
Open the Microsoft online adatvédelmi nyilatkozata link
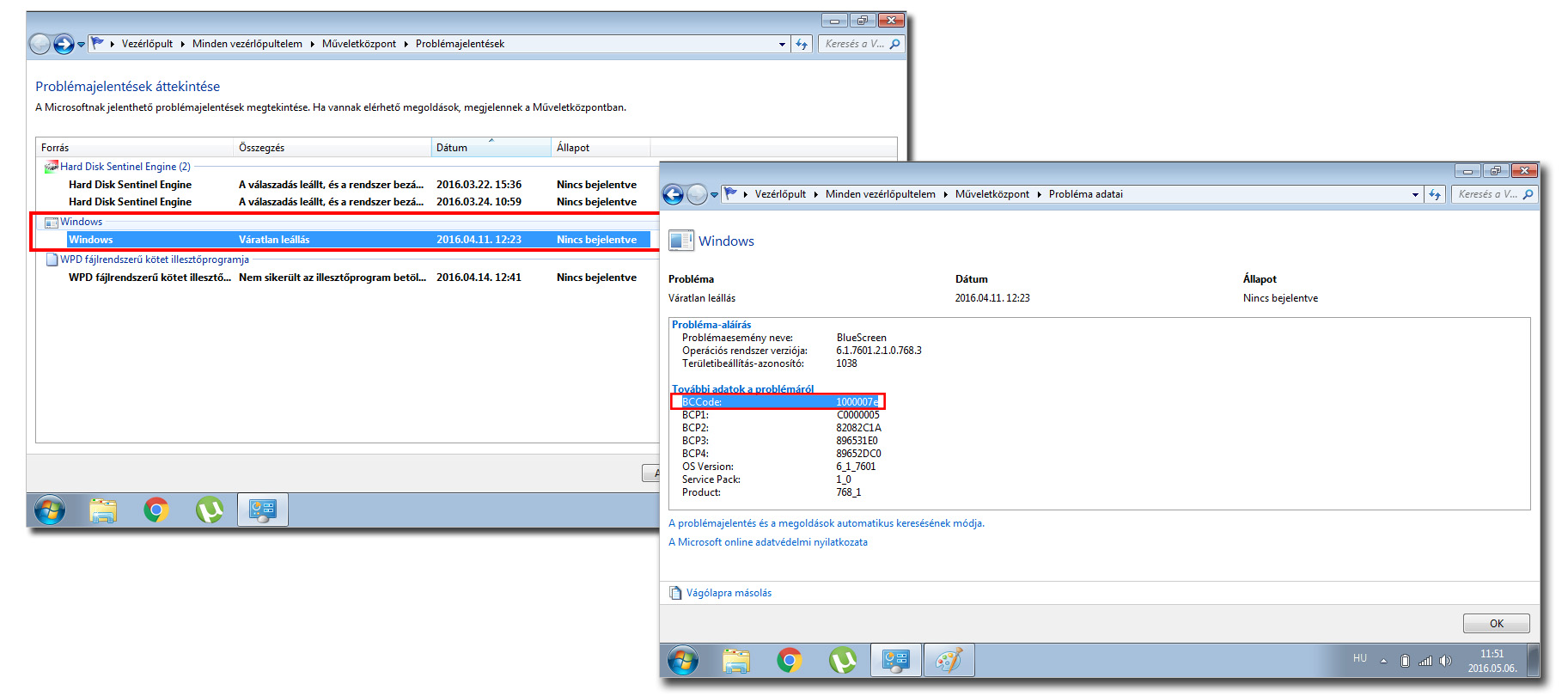pos(768,542)
